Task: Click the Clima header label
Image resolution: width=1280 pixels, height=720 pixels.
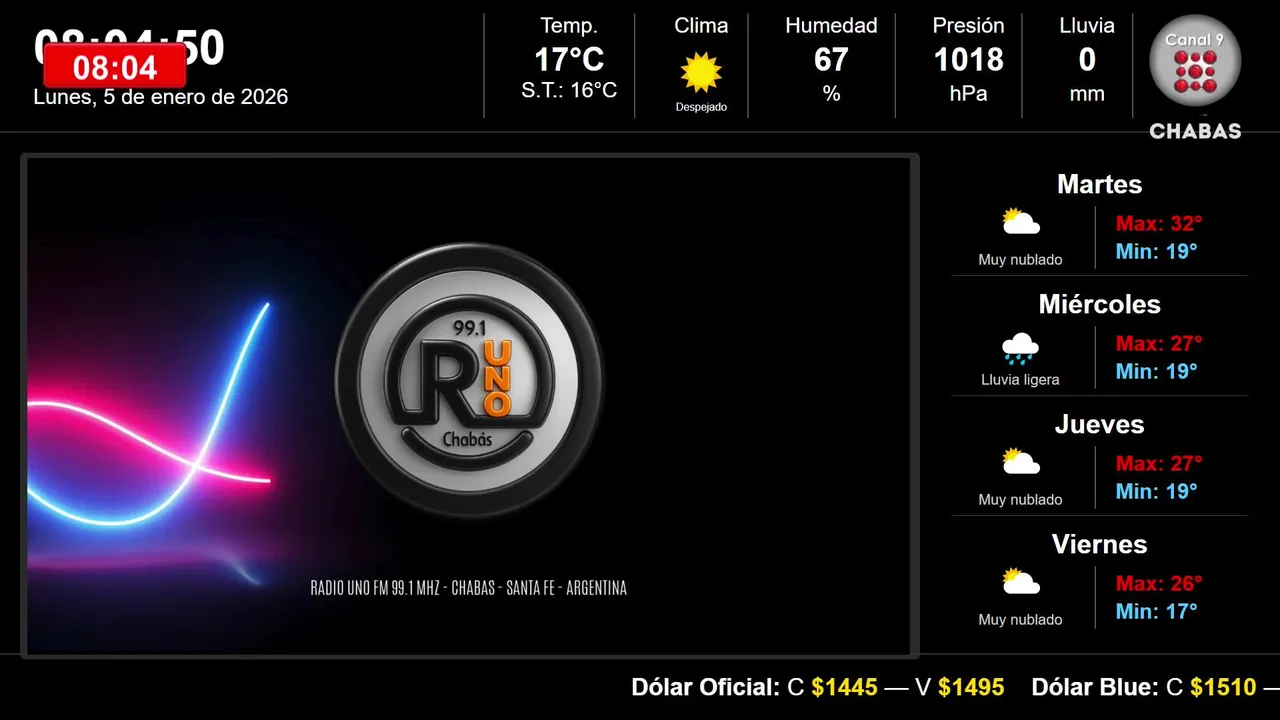Action: [701, 26]
